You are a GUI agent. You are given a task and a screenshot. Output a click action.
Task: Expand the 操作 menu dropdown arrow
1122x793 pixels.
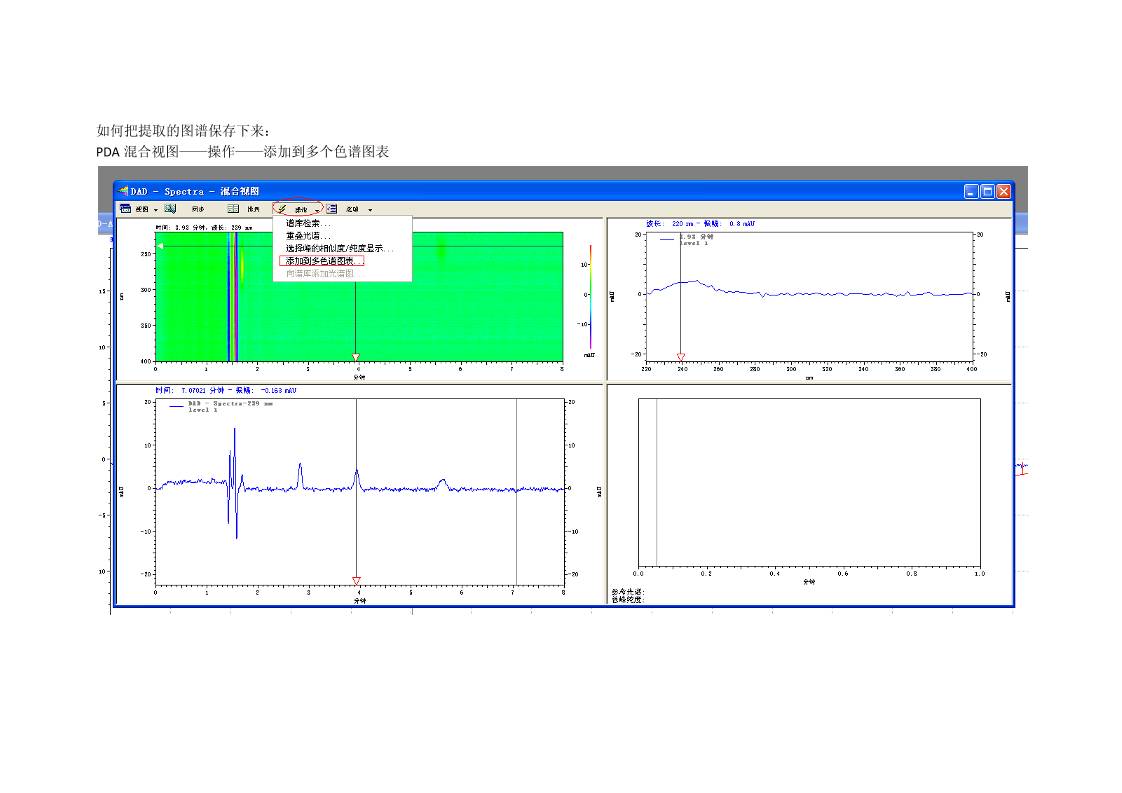pyautogui.click(x=316, y=210)
